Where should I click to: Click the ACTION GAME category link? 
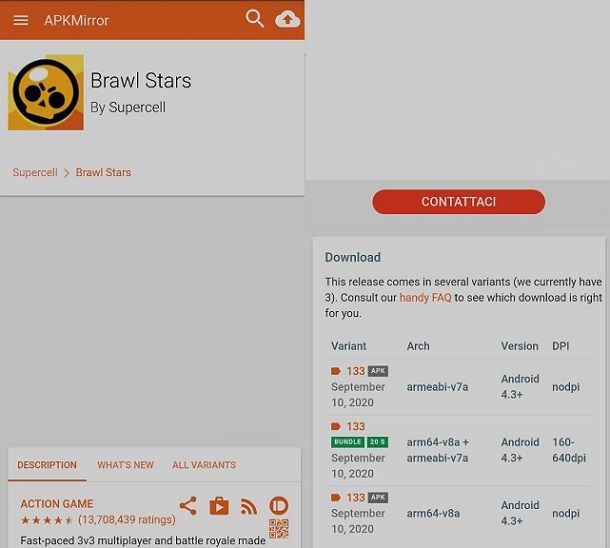point(57,504)
